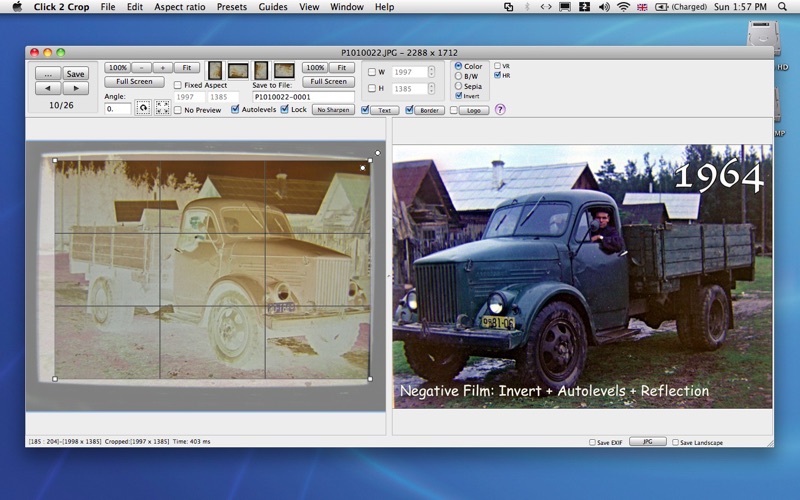
Task: Open the Presets menu
Action: pyautogui.click(x=232, y=7)
